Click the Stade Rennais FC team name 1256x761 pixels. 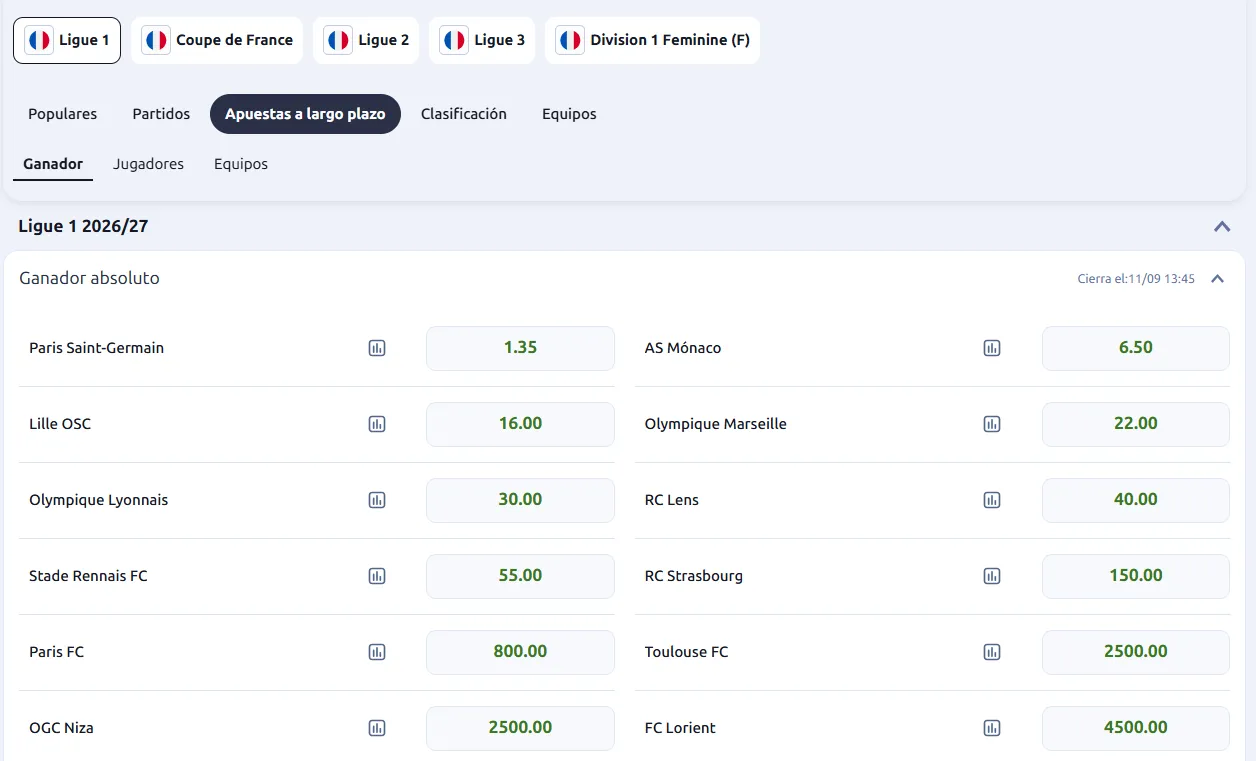tap(88, 576)
